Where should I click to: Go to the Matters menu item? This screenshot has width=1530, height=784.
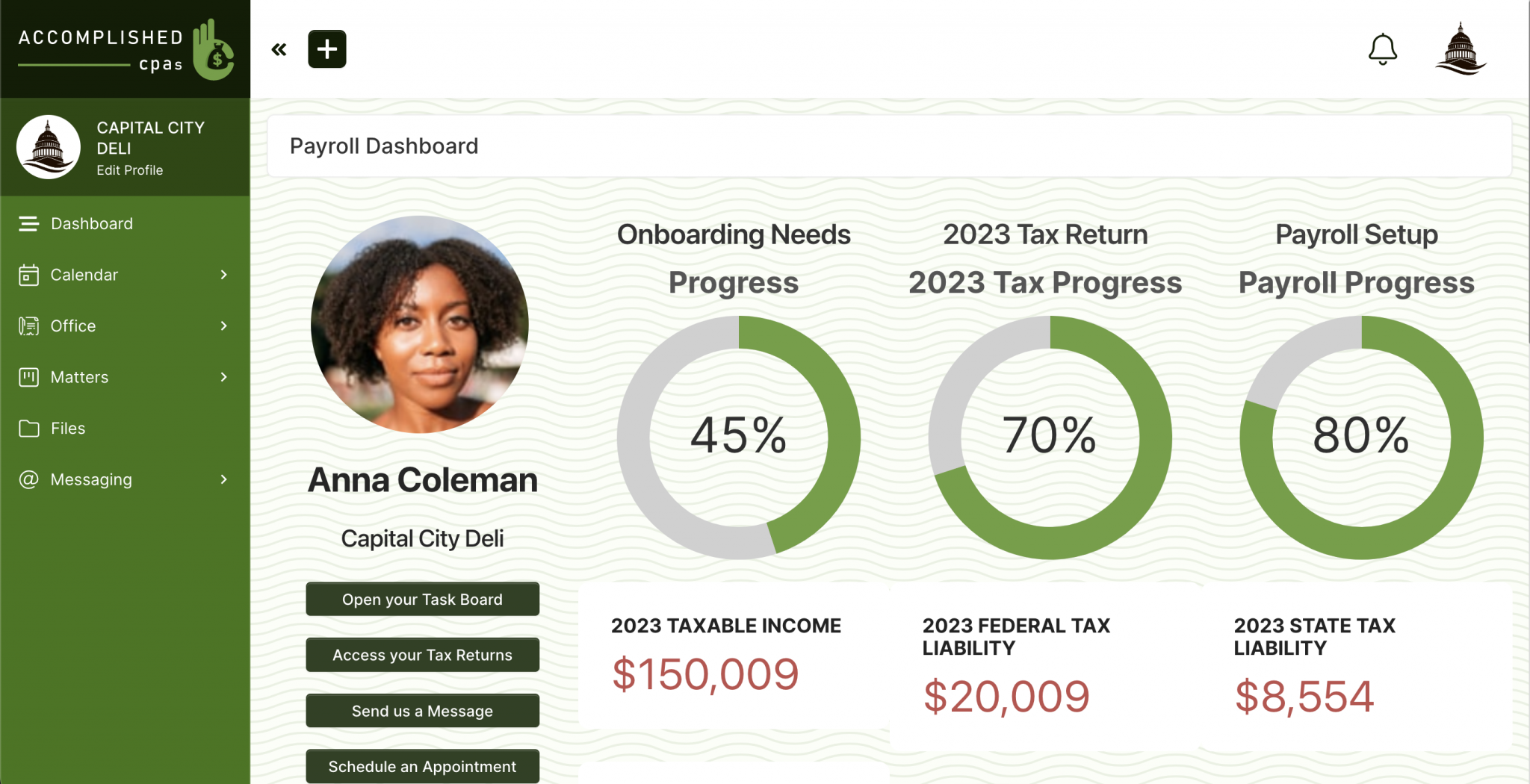pyautogui.click(x=79, y=377)
